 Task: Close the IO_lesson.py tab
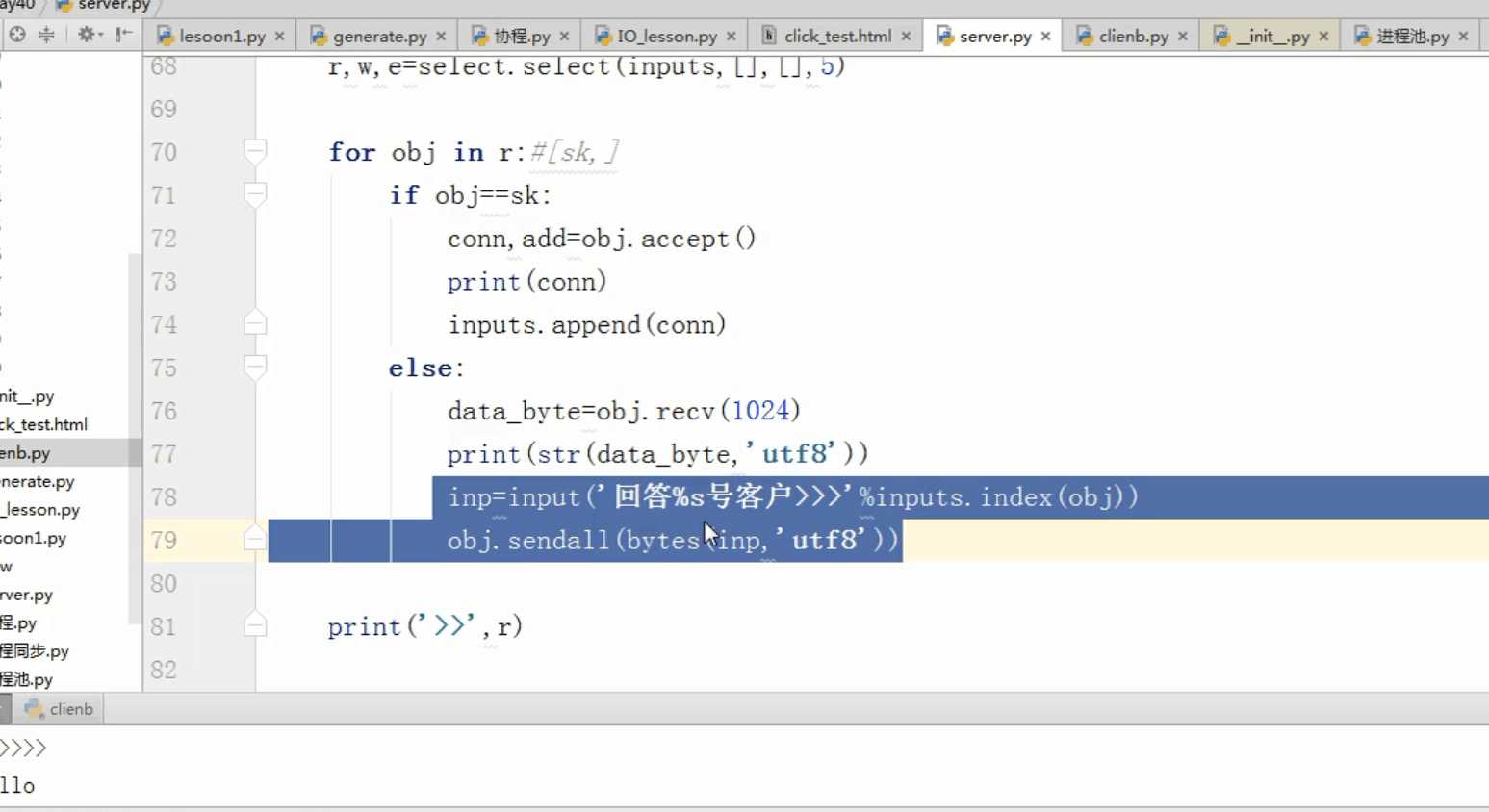coord(731,36)
